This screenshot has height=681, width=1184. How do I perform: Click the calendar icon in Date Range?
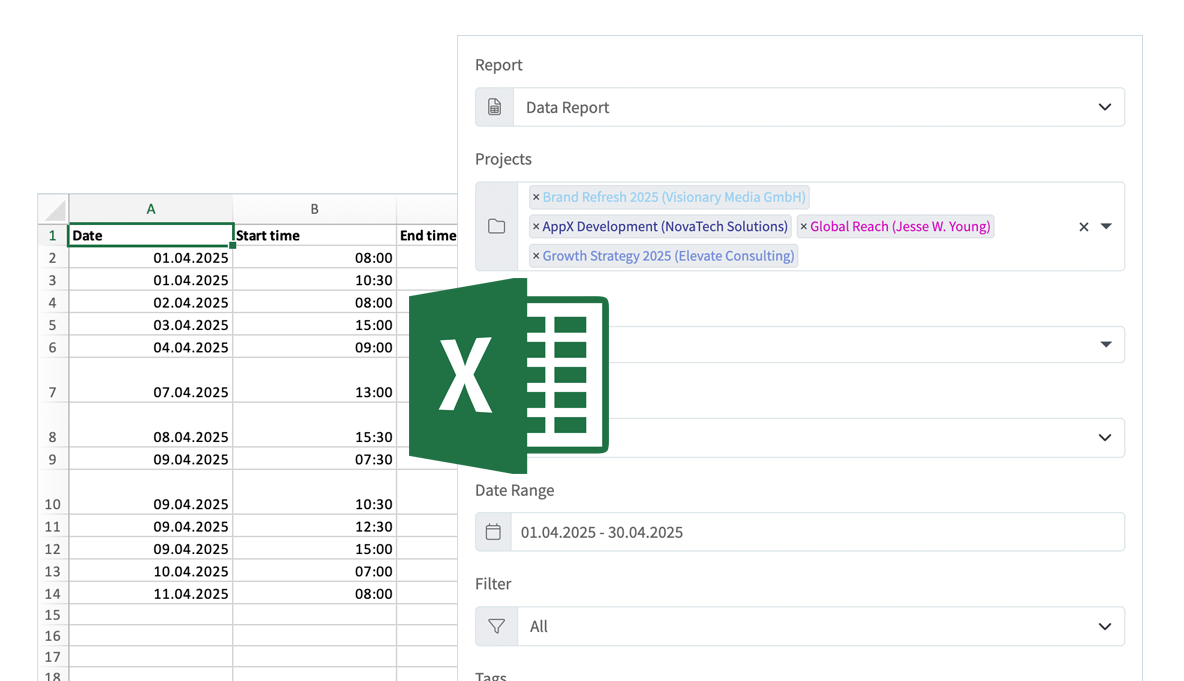coord(494,531)
